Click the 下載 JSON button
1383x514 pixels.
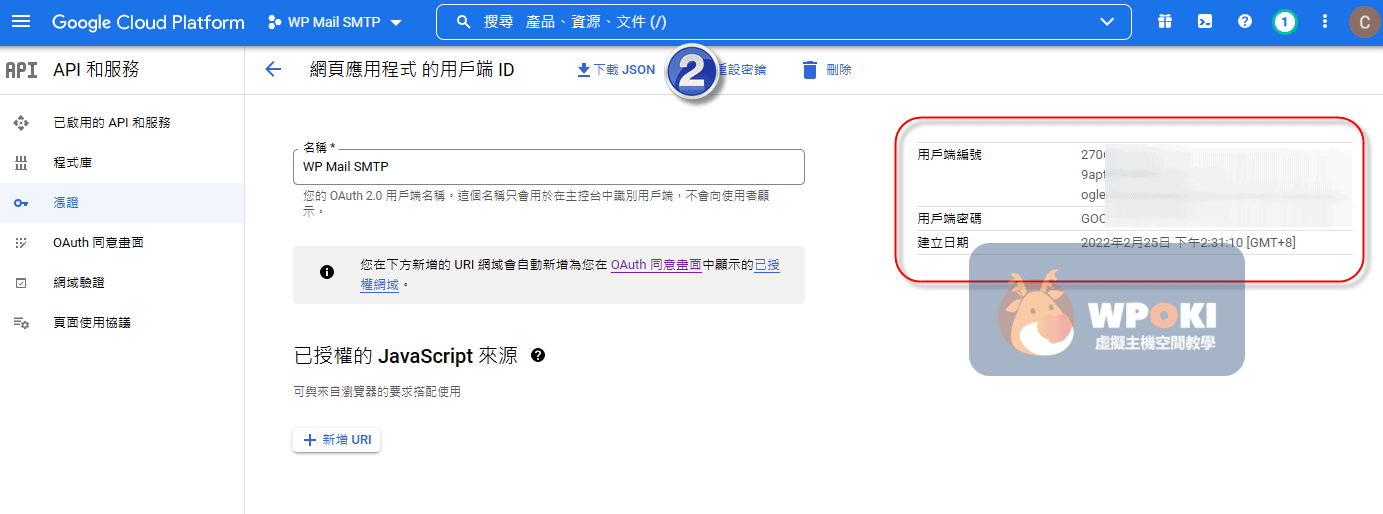click(616, 69)
